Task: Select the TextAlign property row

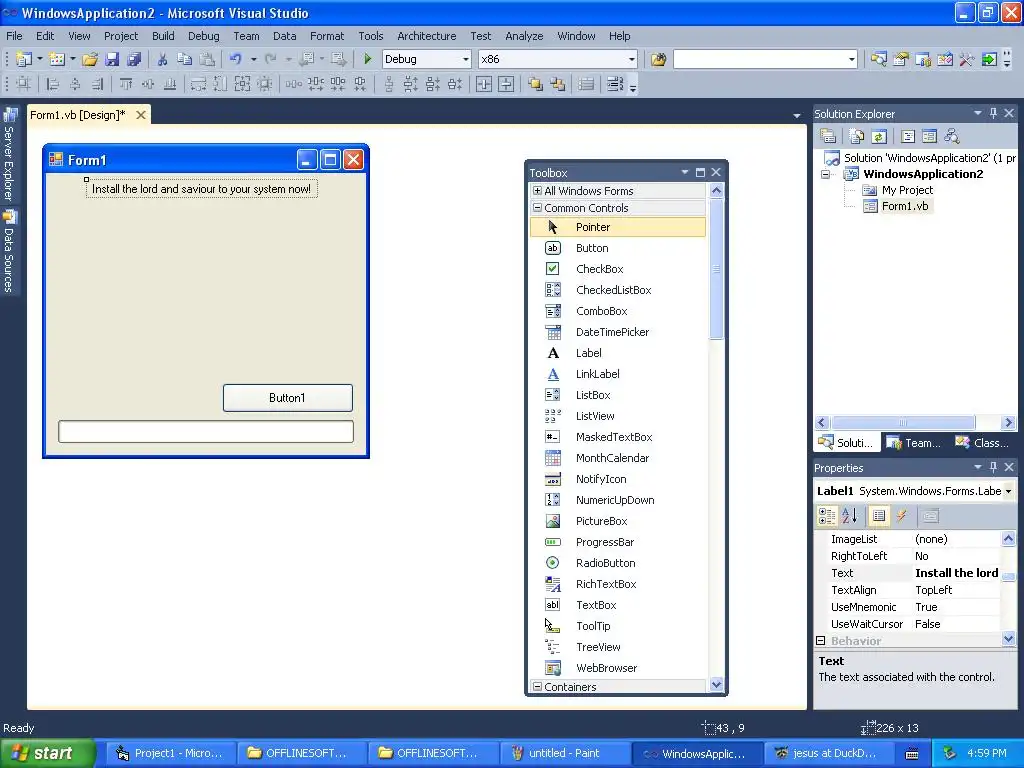Action: pos(908,590)
